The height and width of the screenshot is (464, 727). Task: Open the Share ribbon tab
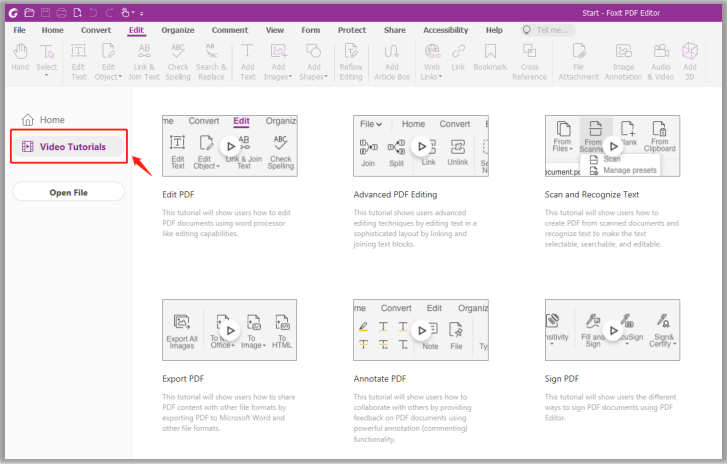(x=395, y=30)
